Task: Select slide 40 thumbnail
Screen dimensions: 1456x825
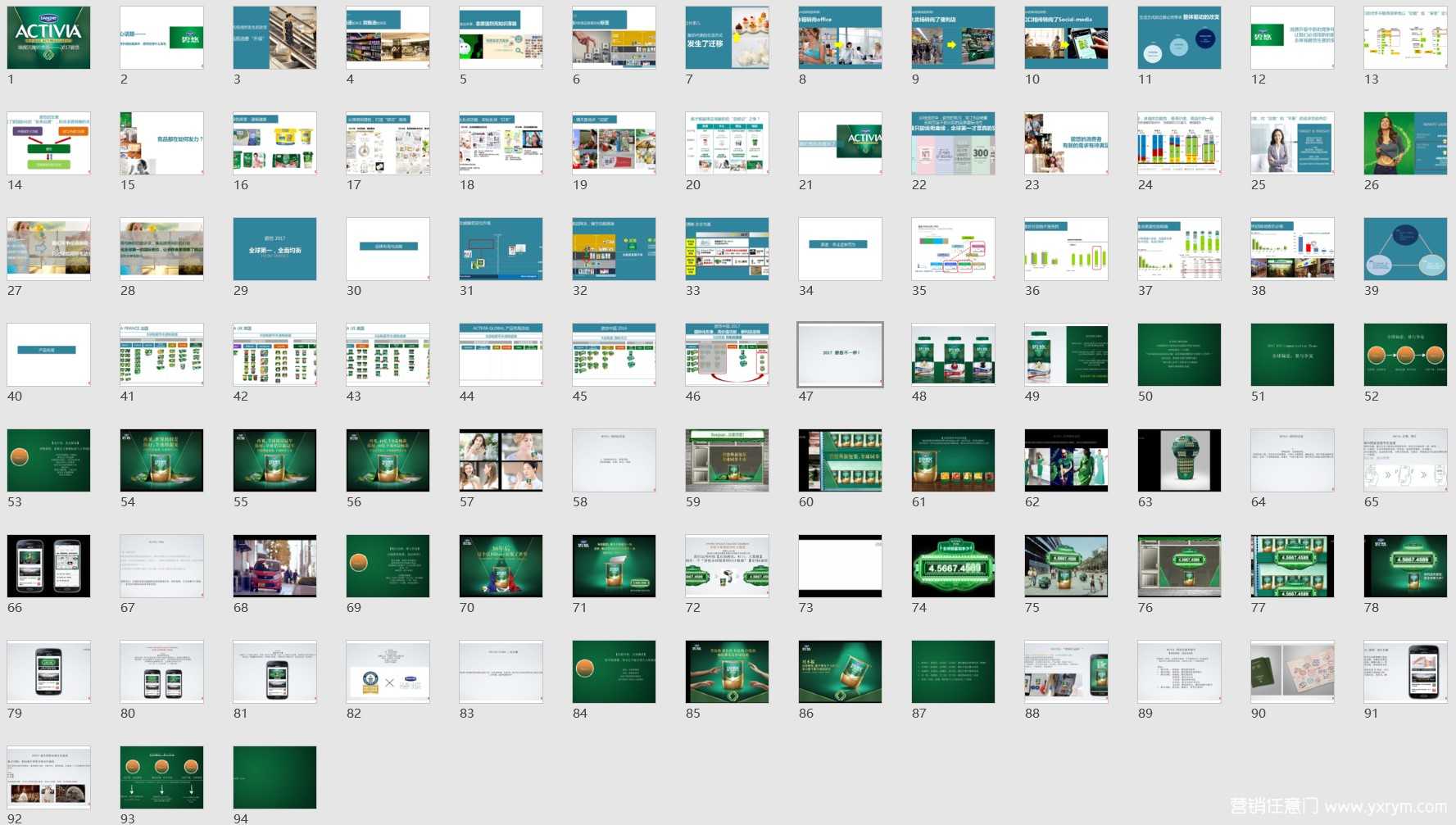Action: point(49,355)
